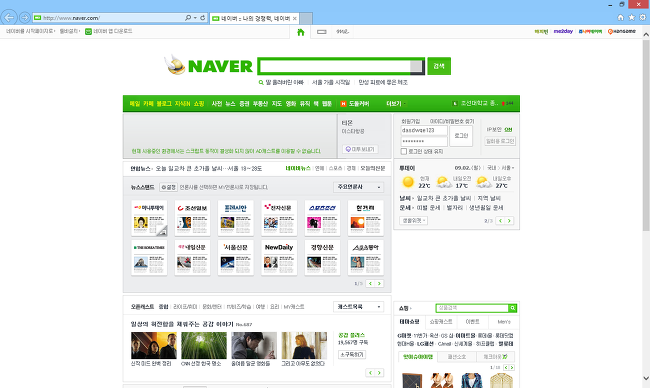Viewport: 650px width, 388px height.
Task: Click the scrollbar down arrow
Action: coord(646,378)
